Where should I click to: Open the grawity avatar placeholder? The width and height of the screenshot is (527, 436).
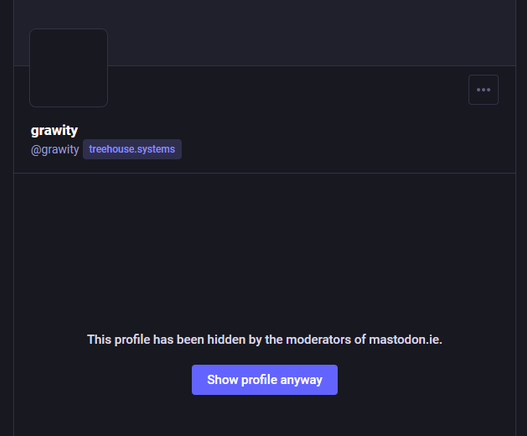click(x=69, y=68)
